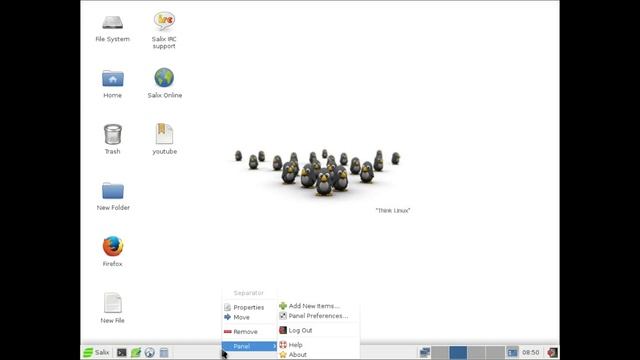Click the Properties document icon
640x360 pixels.
pos(228,307)
